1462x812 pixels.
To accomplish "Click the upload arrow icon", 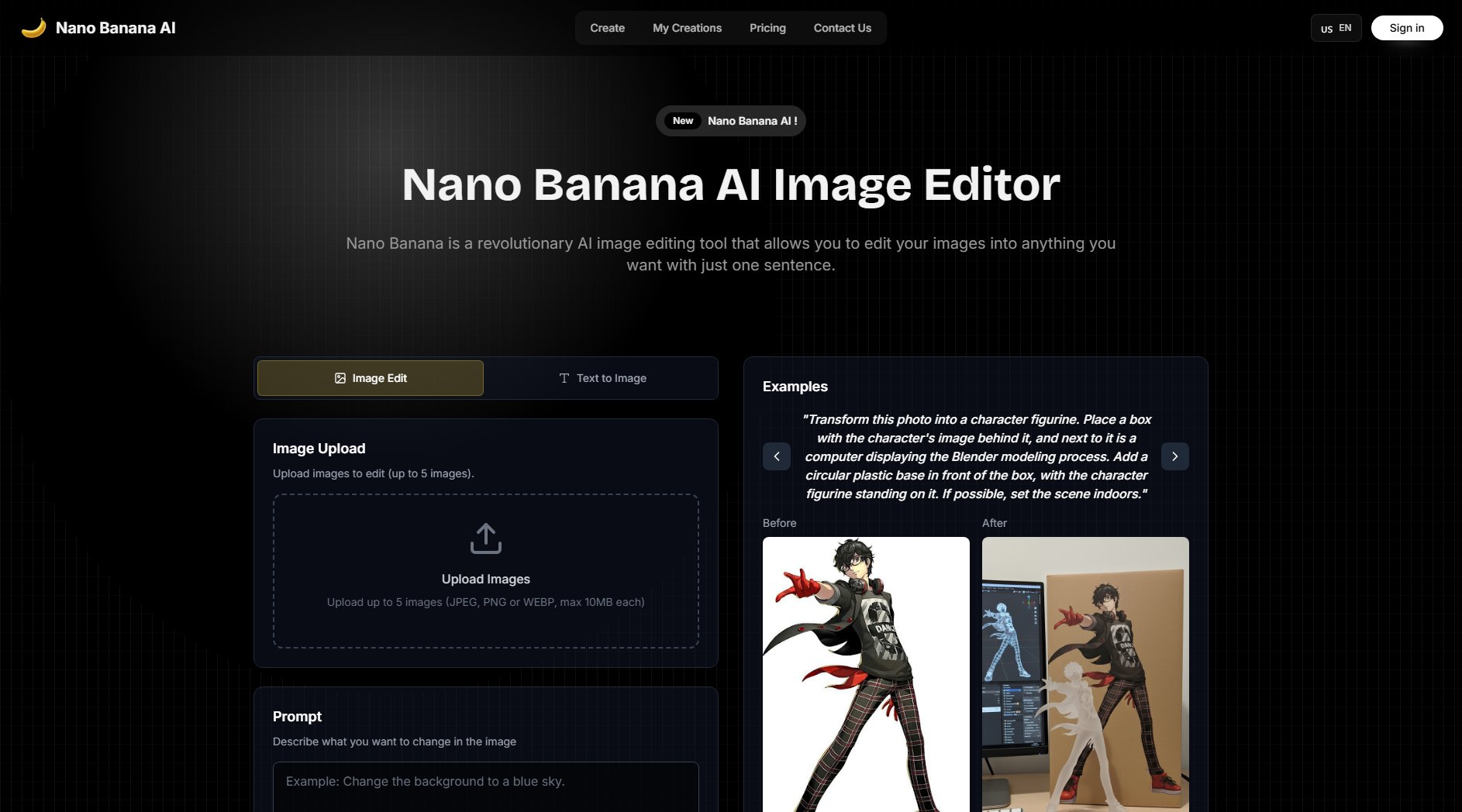I will [x=486, y=538].
